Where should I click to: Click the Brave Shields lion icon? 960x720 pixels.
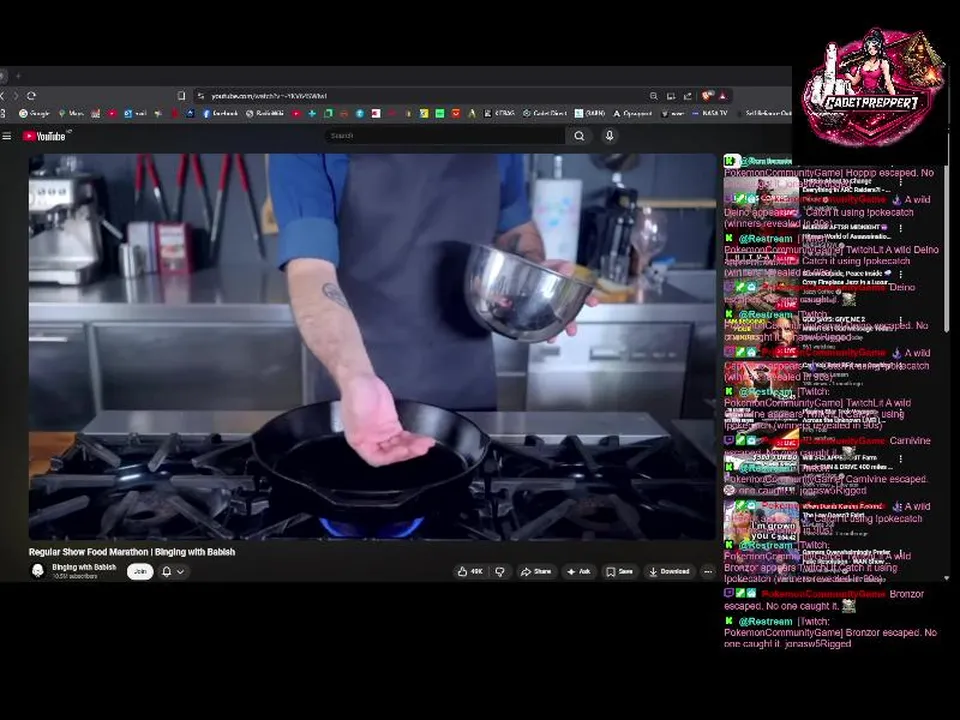707,96
